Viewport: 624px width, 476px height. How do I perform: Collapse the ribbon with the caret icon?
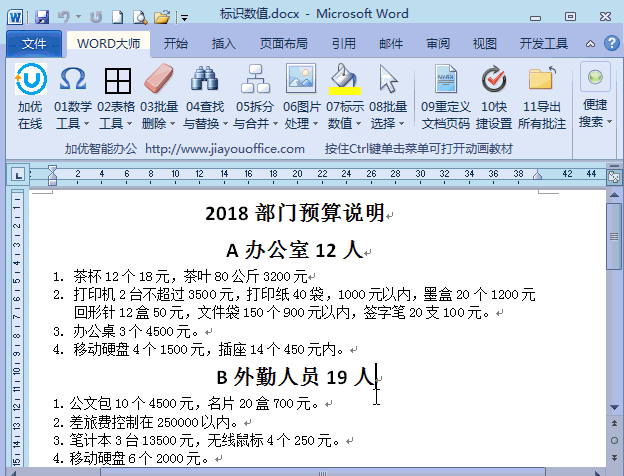coord(591,43)
